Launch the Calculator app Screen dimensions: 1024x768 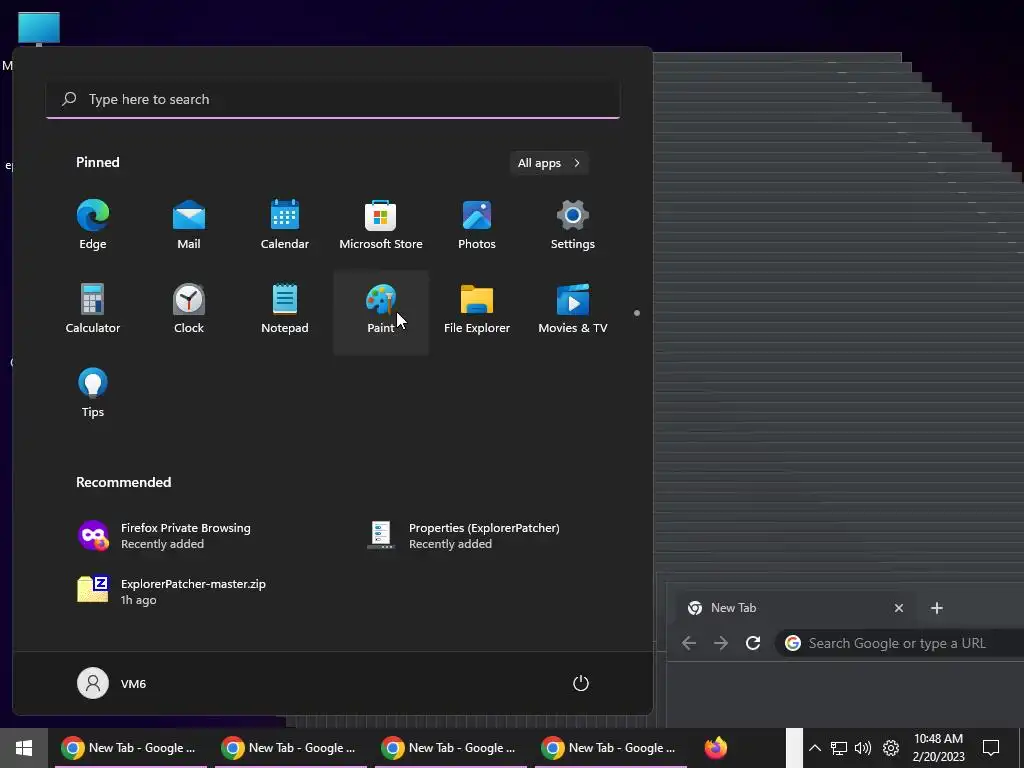(x=93, y=310)
